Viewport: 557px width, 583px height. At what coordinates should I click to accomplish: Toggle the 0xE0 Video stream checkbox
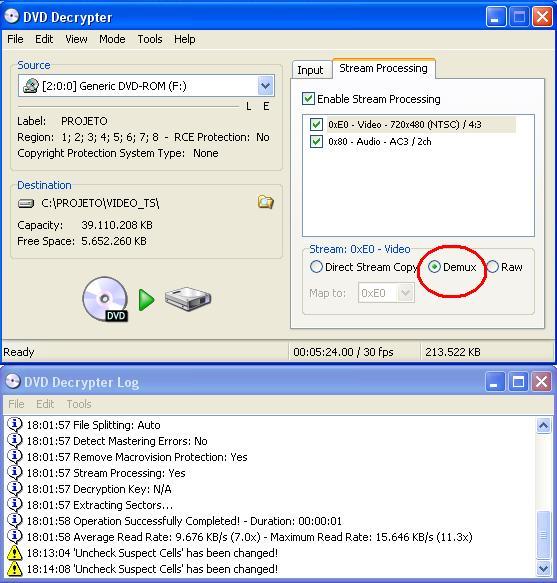tap(316, 124)
